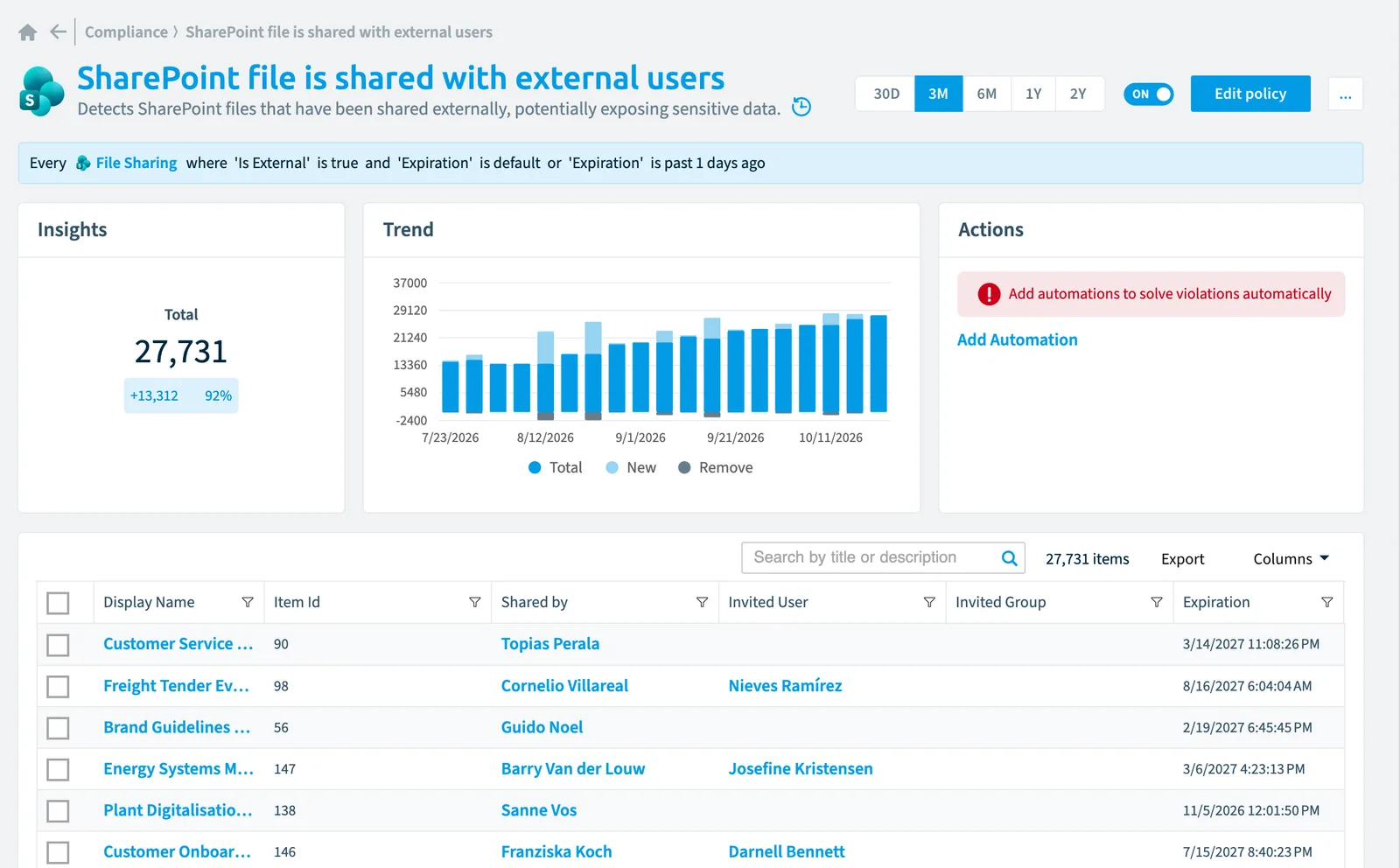Click the Compliance breadcrumb

coord(126,32)
